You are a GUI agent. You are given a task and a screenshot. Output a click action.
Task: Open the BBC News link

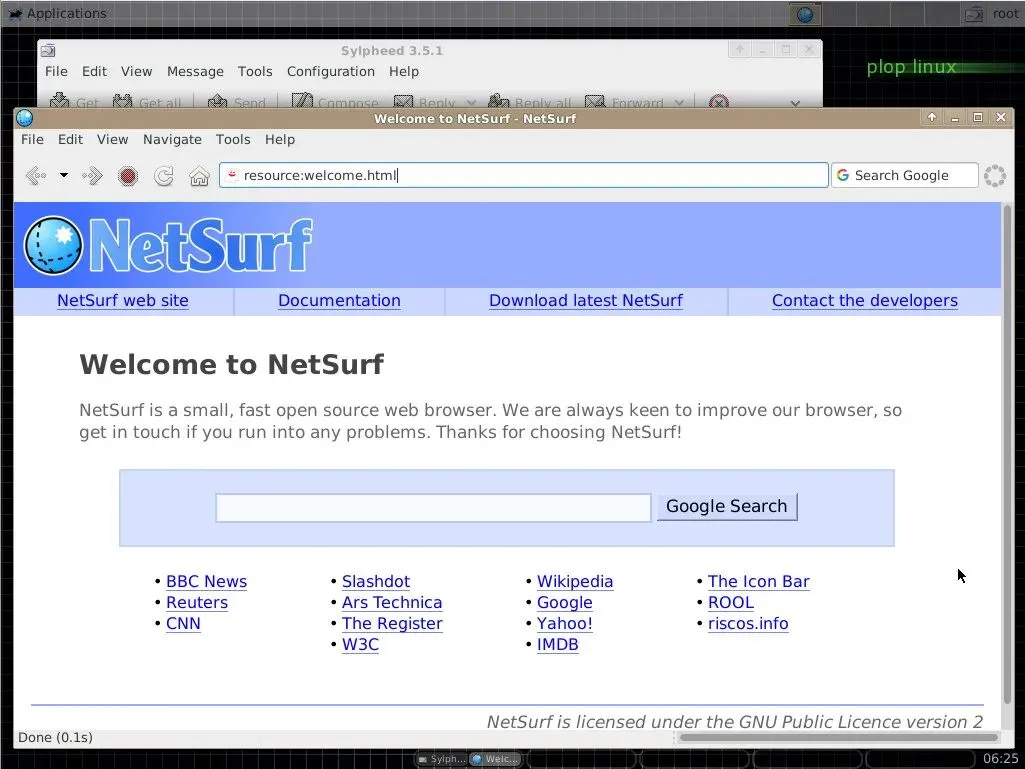point(207,581)
